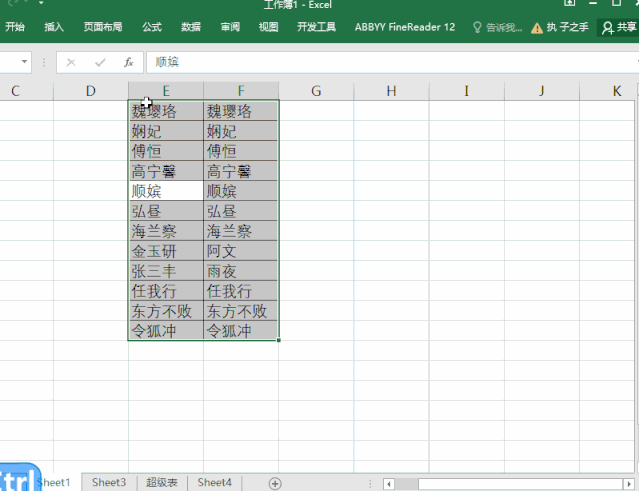Open the Insert Function fx icon
Screen dimensions: 639x491
coord(129,62)
